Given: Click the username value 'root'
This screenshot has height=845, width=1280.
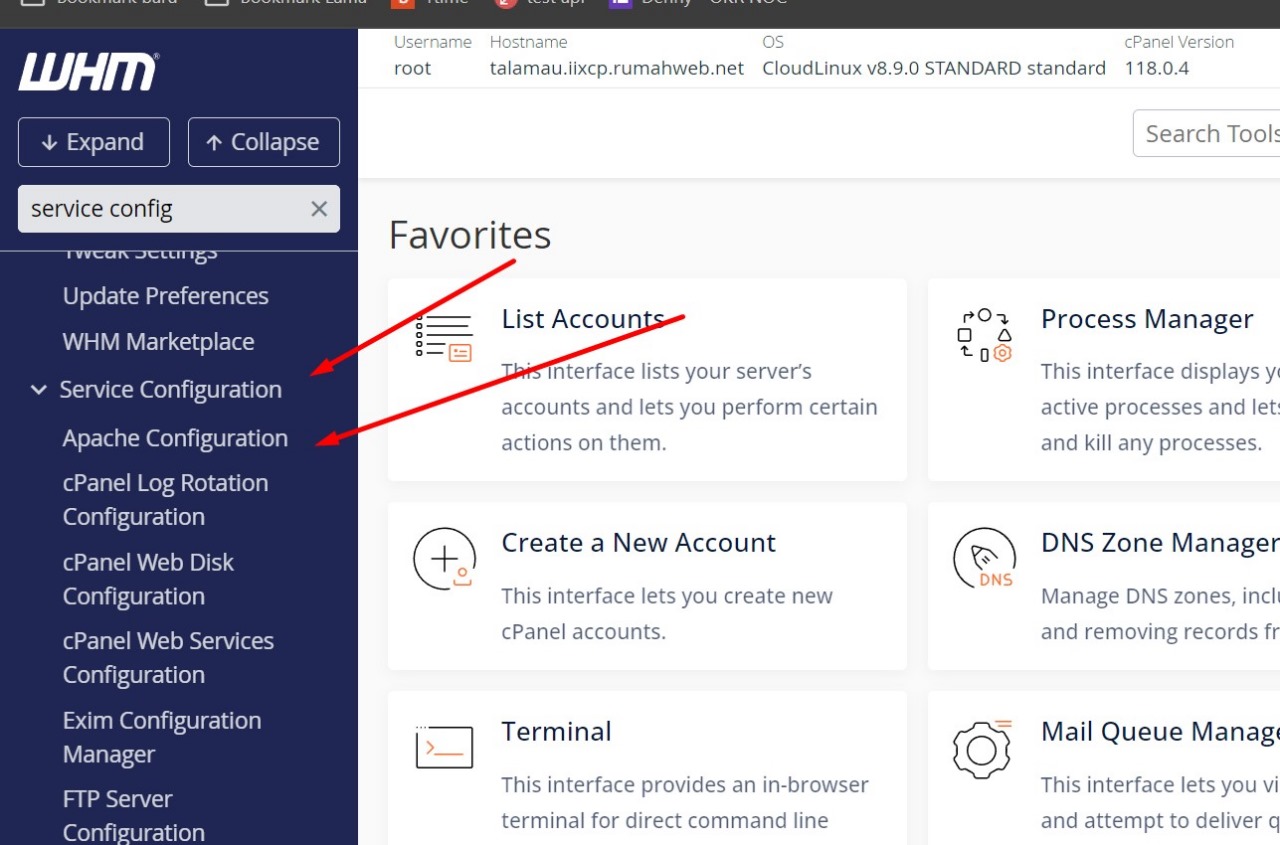Looking at the screenshot, I should 413,68.
